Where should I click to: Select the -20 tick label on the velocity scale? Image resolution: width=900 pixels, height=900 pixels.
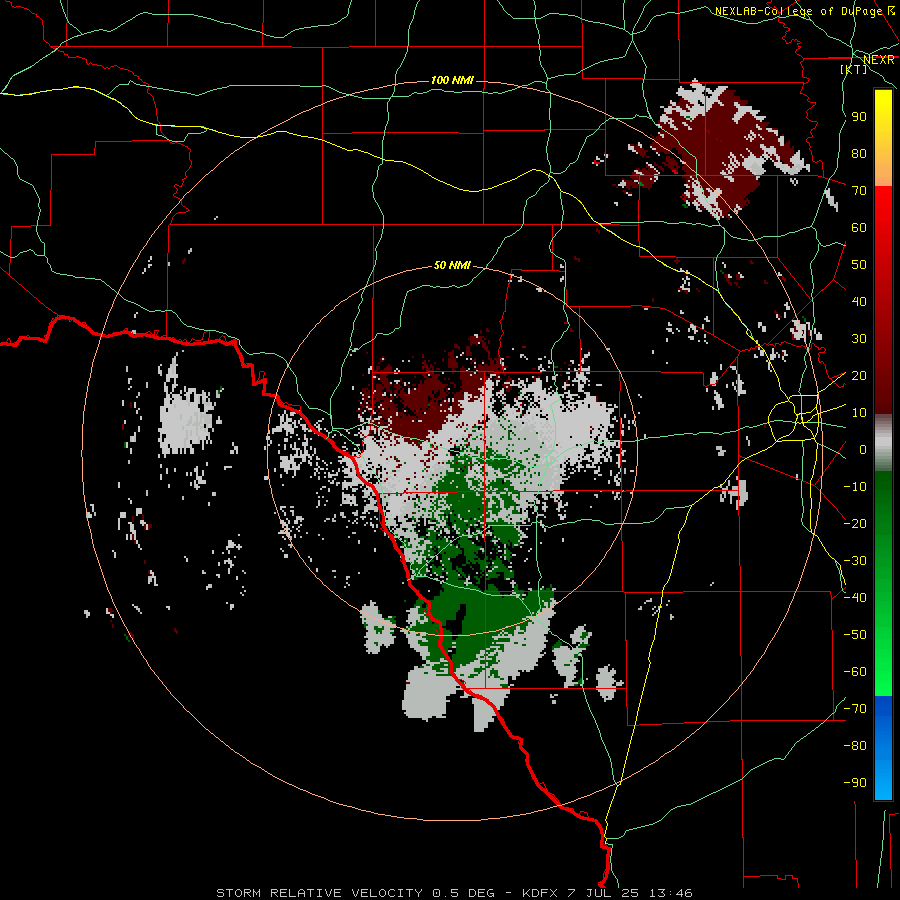pyautogui.click(x=855, y=523)
